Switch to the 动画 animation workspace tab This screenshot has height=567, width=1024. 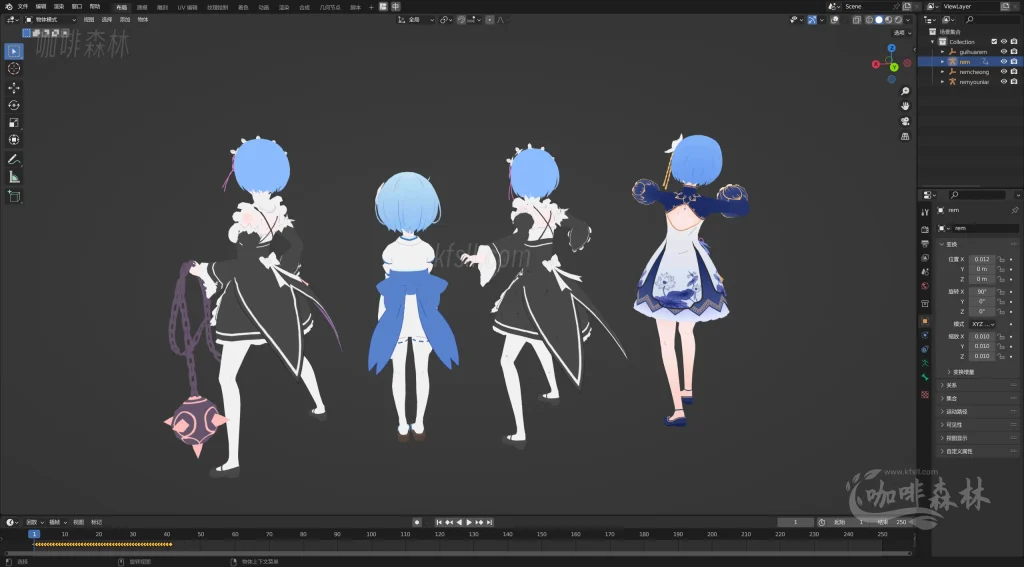click(263, 7)
